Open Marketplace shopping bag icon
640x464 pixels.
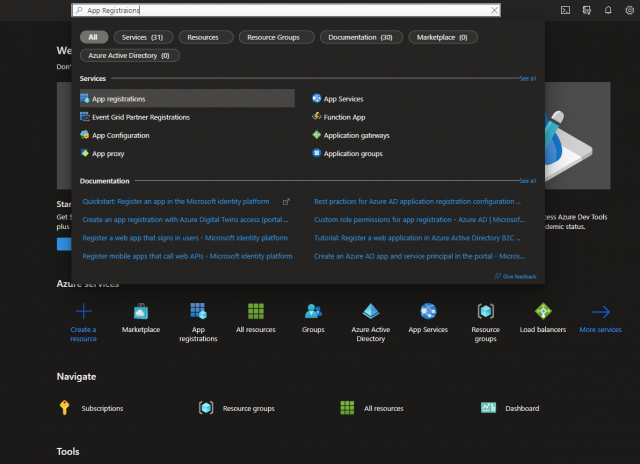point(141,311)
